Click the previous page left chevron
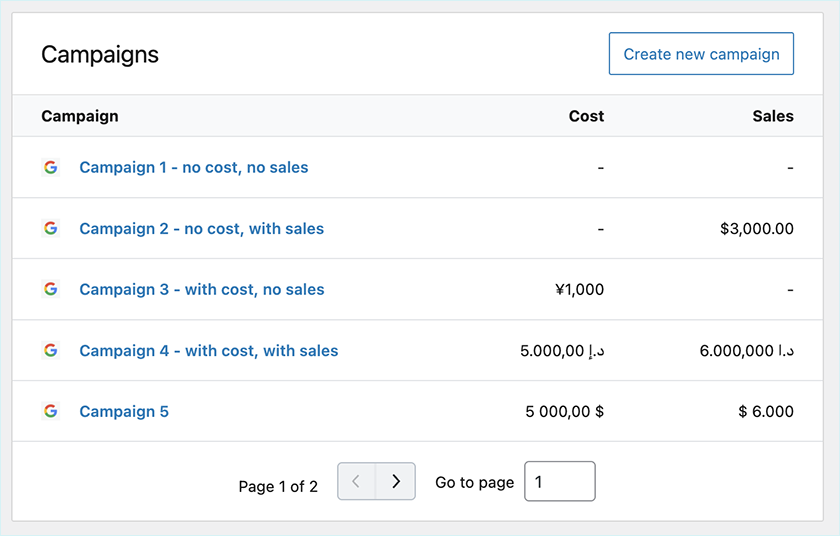This screenshot has height=536, width=840. point(357,481)
